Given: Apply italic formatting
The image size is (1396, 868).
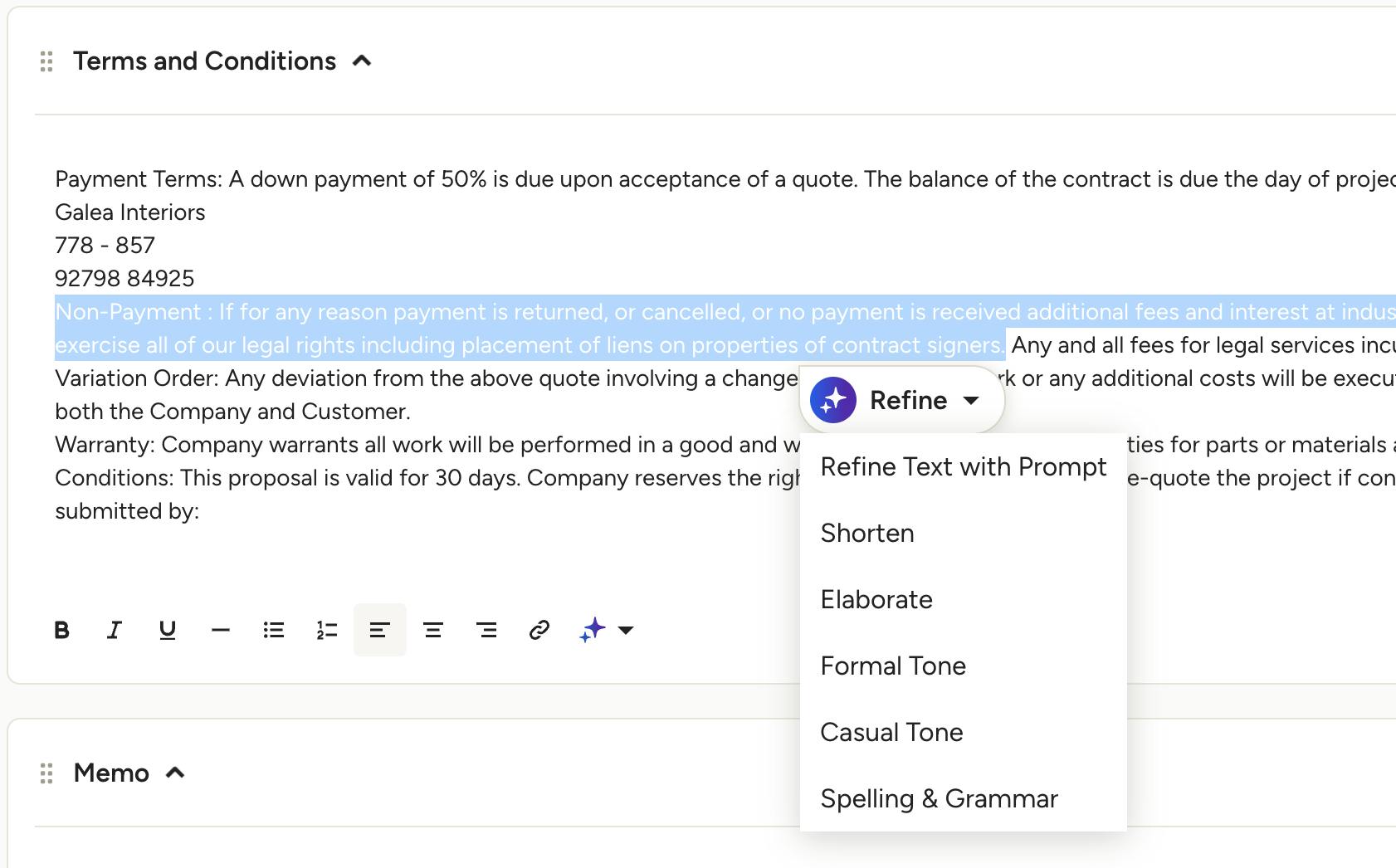Looking at the screenshot, I should pos(115,630).
